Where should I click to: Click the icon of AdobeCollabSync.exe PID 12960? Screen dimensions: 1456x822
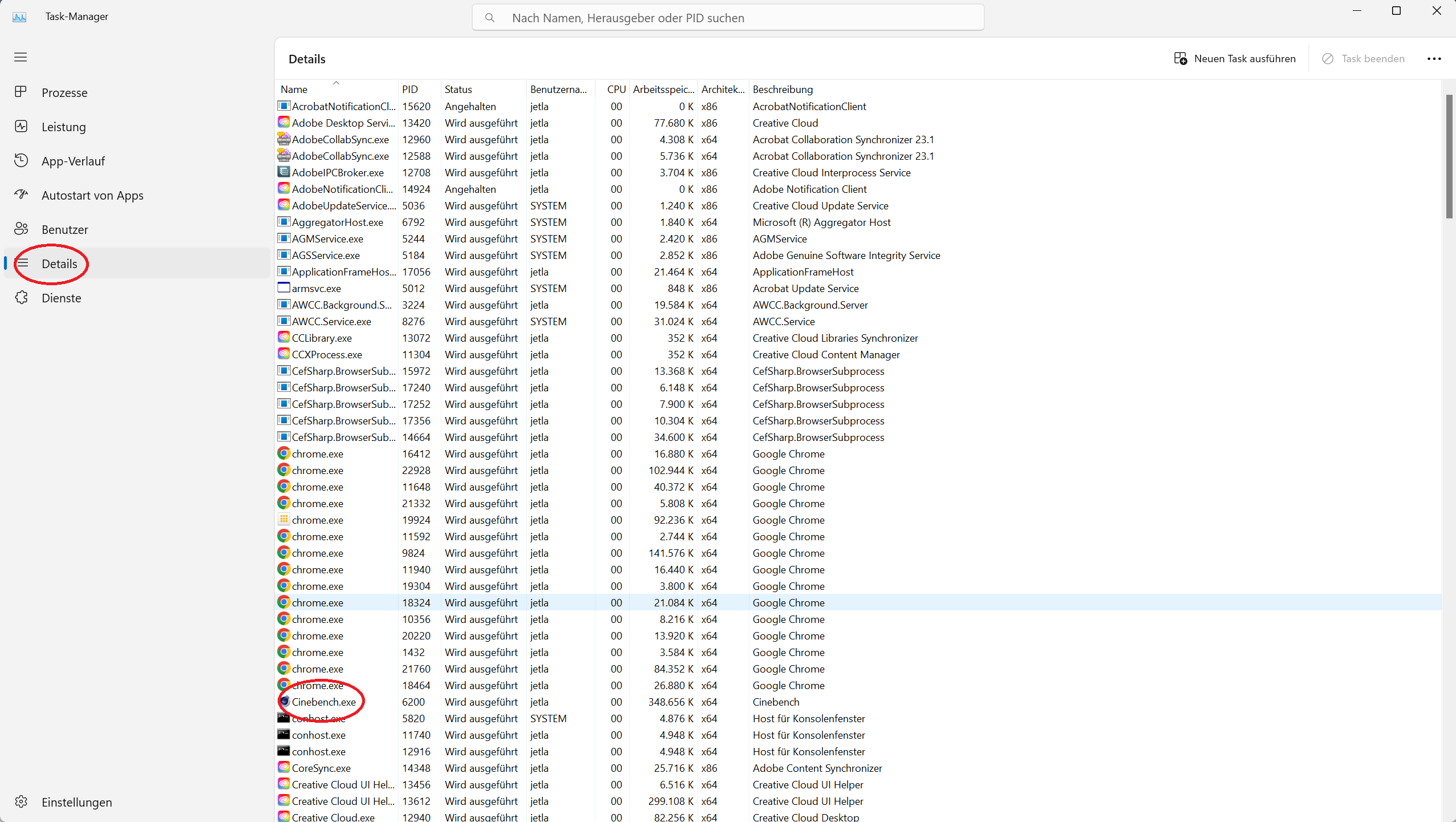283,139
